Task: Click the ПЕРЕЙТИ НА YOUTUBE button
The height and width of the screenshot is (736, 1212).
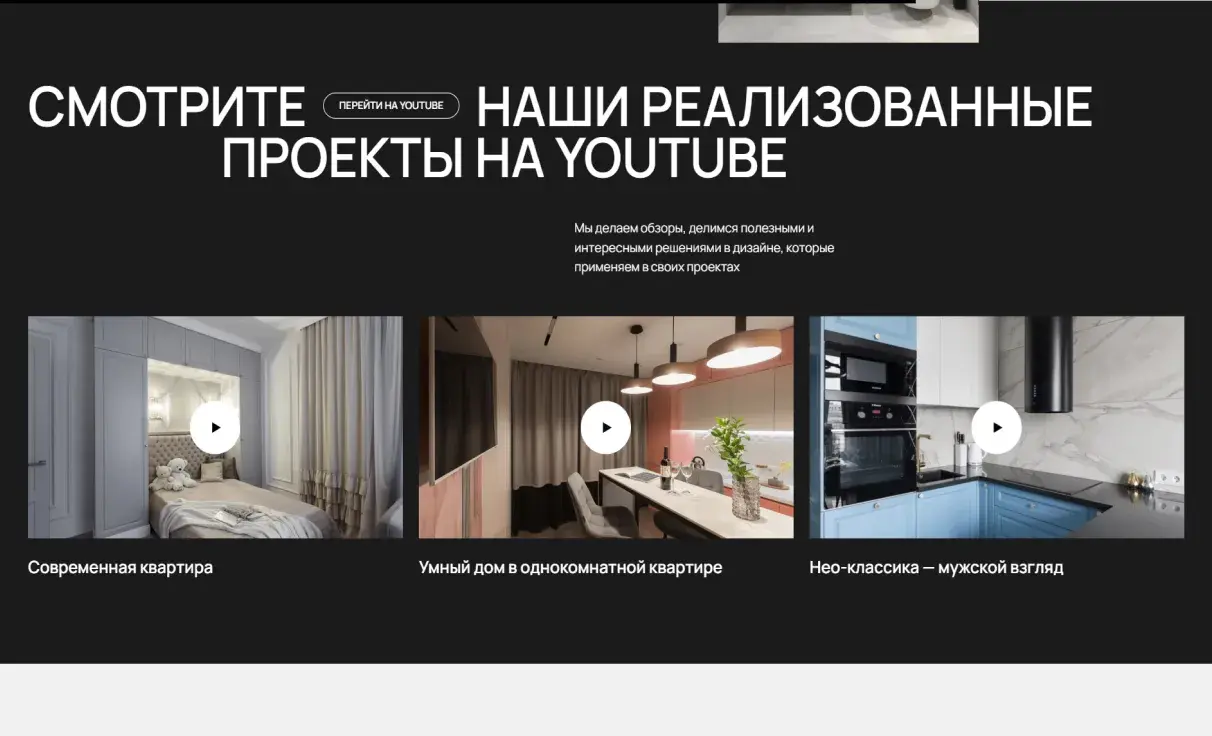Action: [x=391, y=106]
